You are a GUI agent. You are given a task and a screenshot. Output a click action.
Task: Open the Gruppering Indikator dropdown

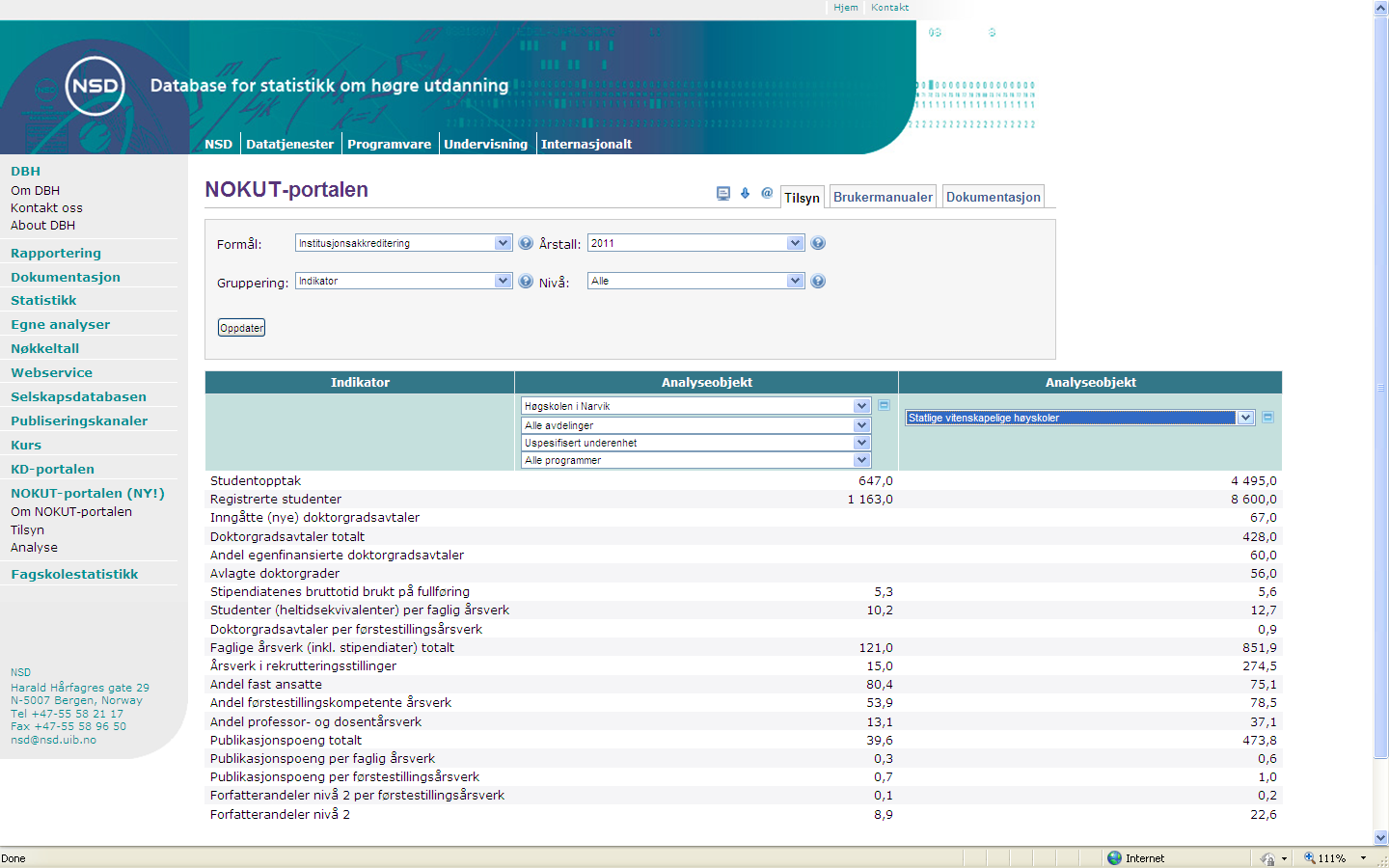coord(403,281)
